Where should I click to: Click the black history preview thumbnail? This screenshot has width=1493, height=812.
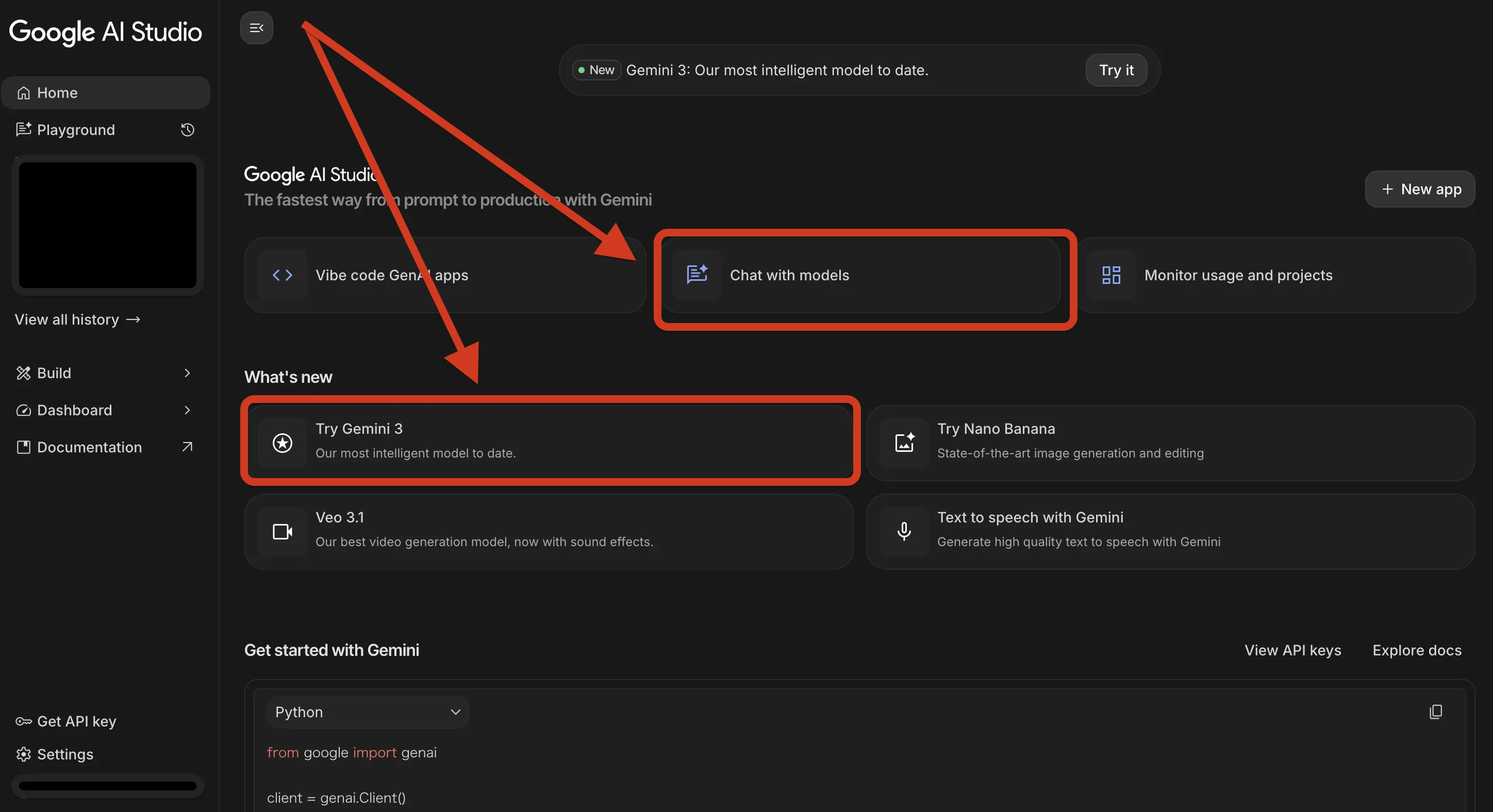click(107, 226)
